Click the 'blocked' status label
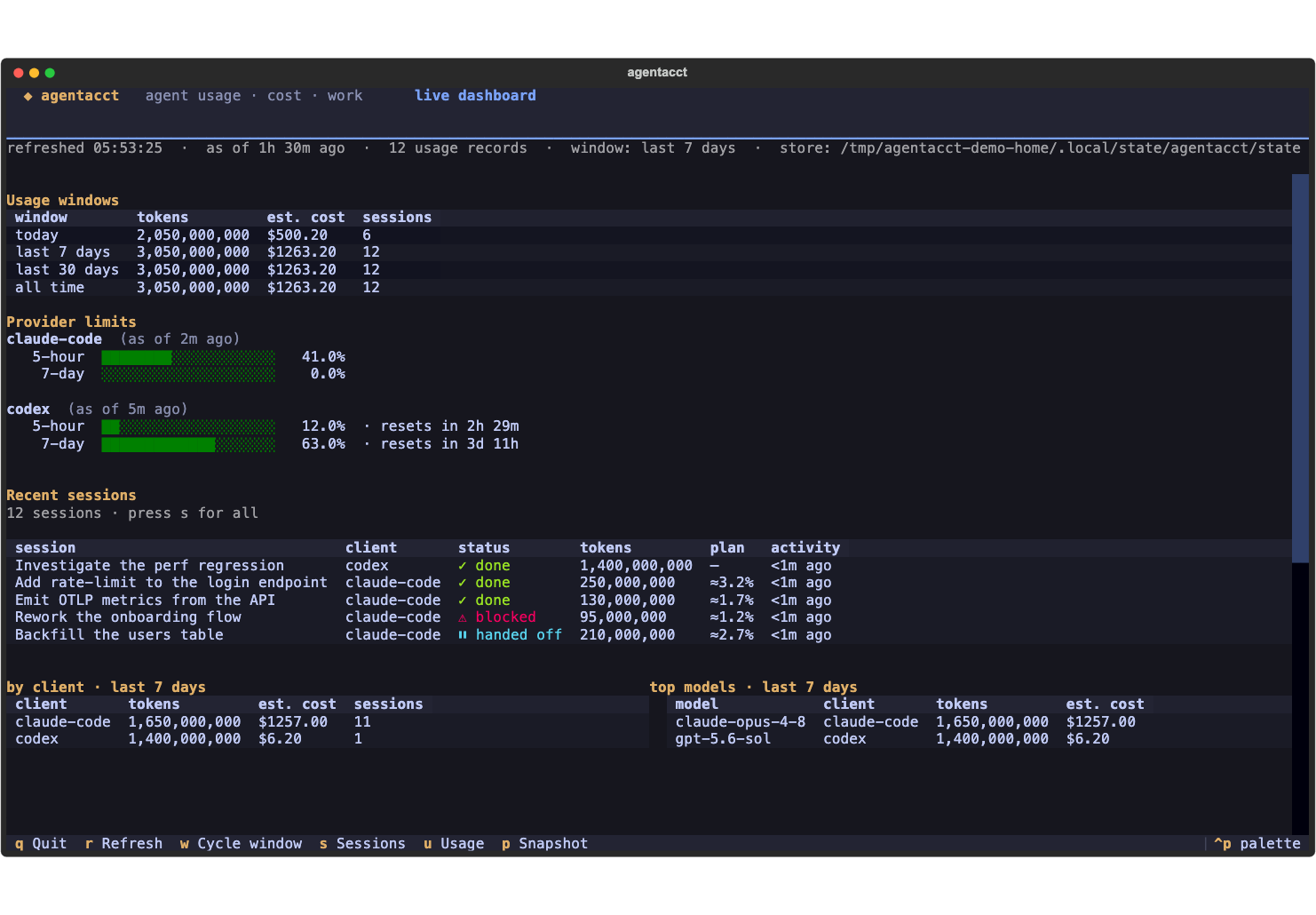The image size is (1316, 915). click(505, 617)
